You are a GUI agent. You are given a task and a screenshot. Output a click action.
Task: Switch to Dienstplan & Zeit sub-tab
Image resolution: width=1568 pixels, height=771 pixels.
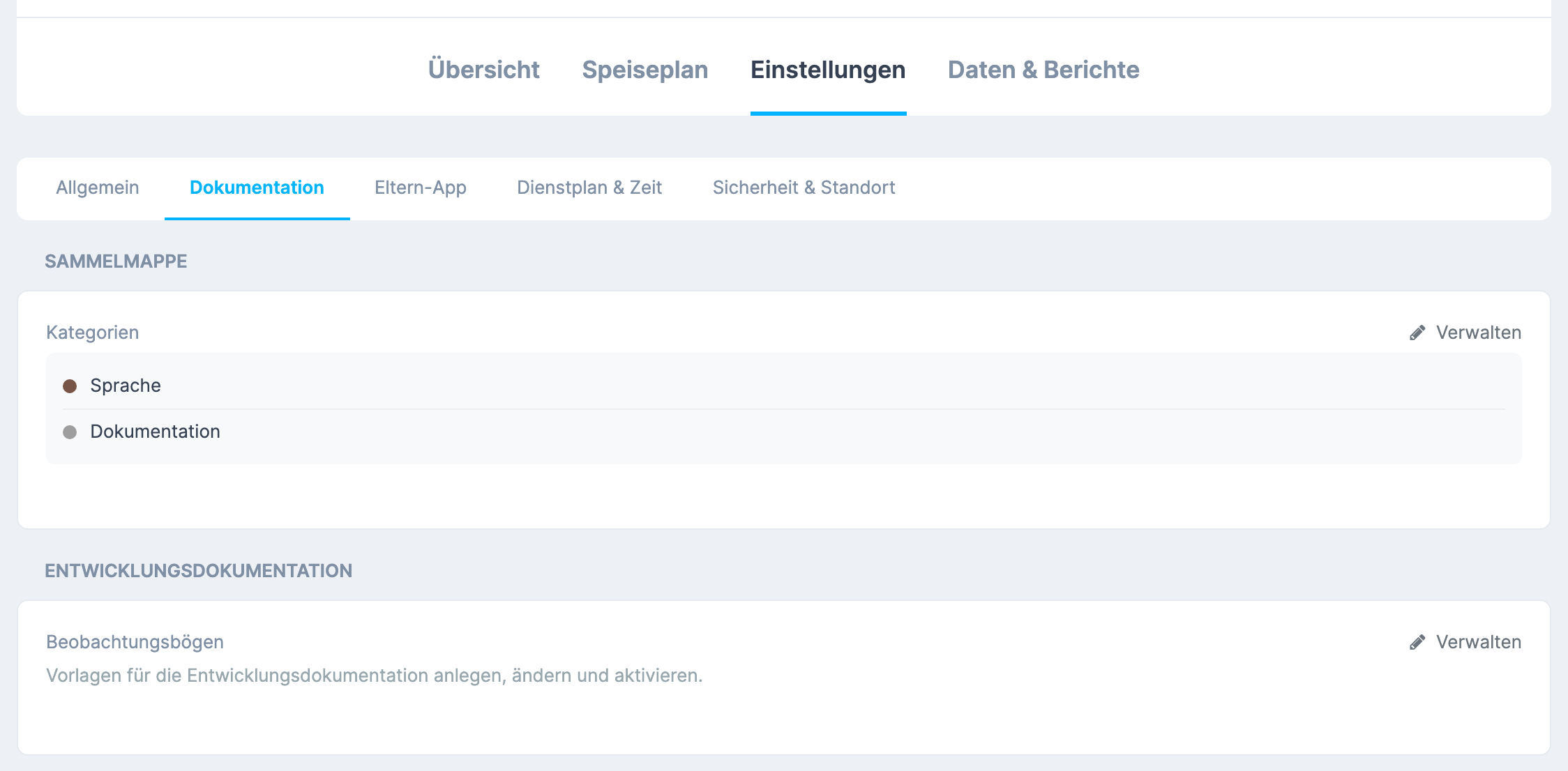[x=589, y=188]
